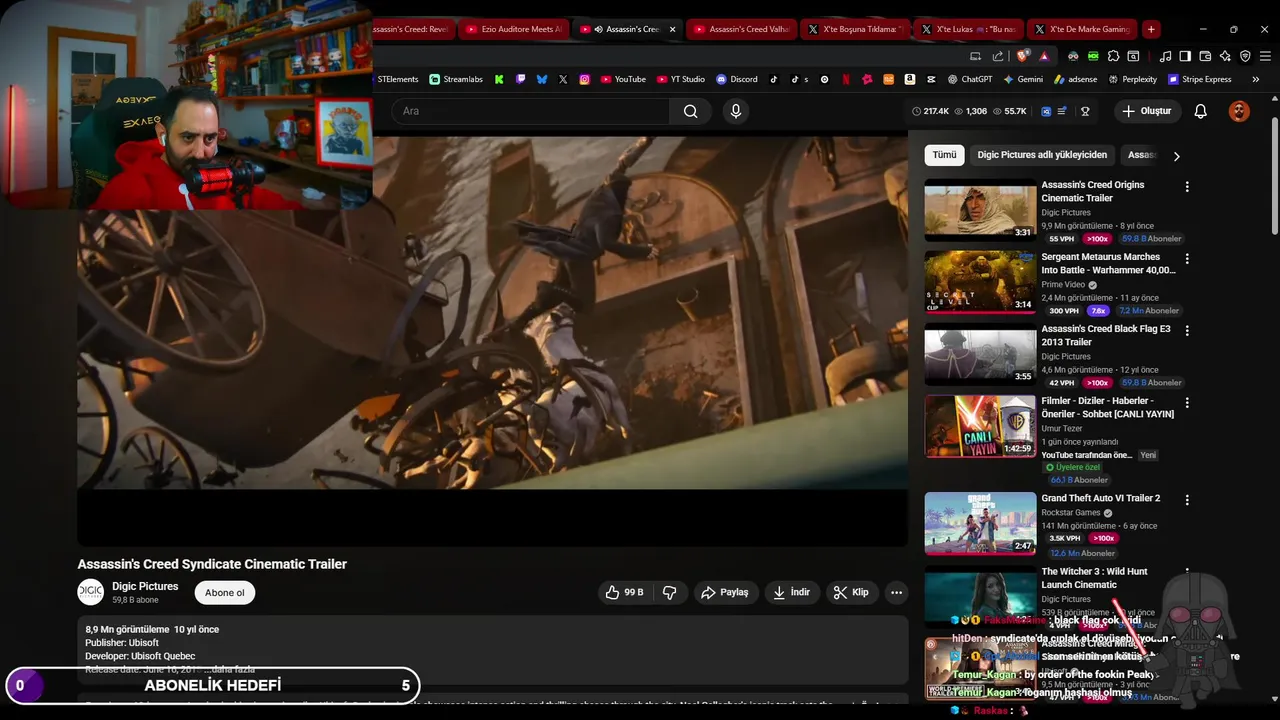
Task: Open Brave VPN shield icon
Action: [x=1245, y=56]
